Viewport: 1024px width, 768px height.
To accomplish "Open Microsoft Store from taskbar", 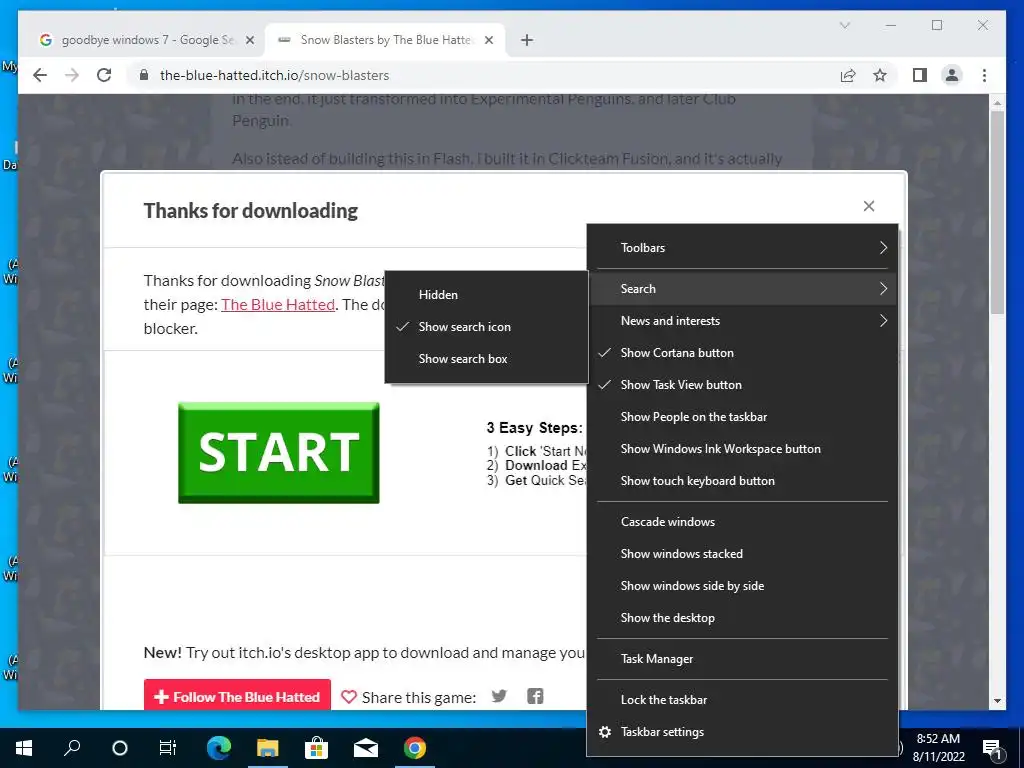I will click(316, 748).
